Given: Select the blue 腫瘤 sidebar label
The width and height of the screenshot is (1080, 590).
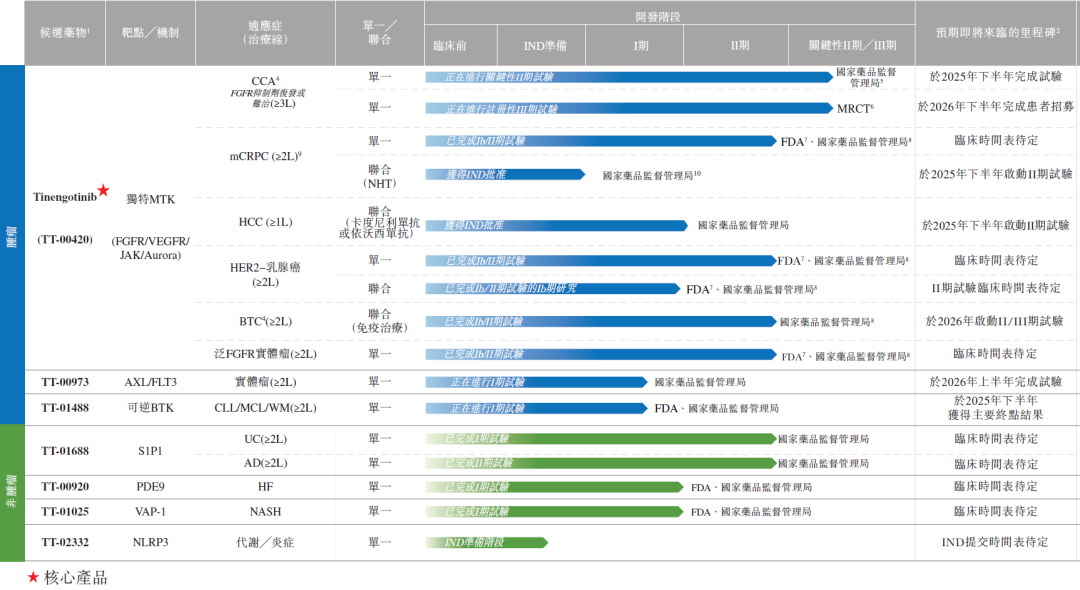Looking at the screenshot, I should (x=11, y=244).
